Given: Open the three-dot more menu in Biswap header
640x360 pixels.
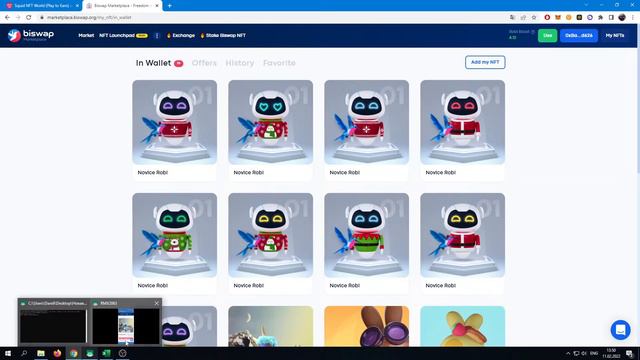Looking at the screenshot, I should (157, 36).
